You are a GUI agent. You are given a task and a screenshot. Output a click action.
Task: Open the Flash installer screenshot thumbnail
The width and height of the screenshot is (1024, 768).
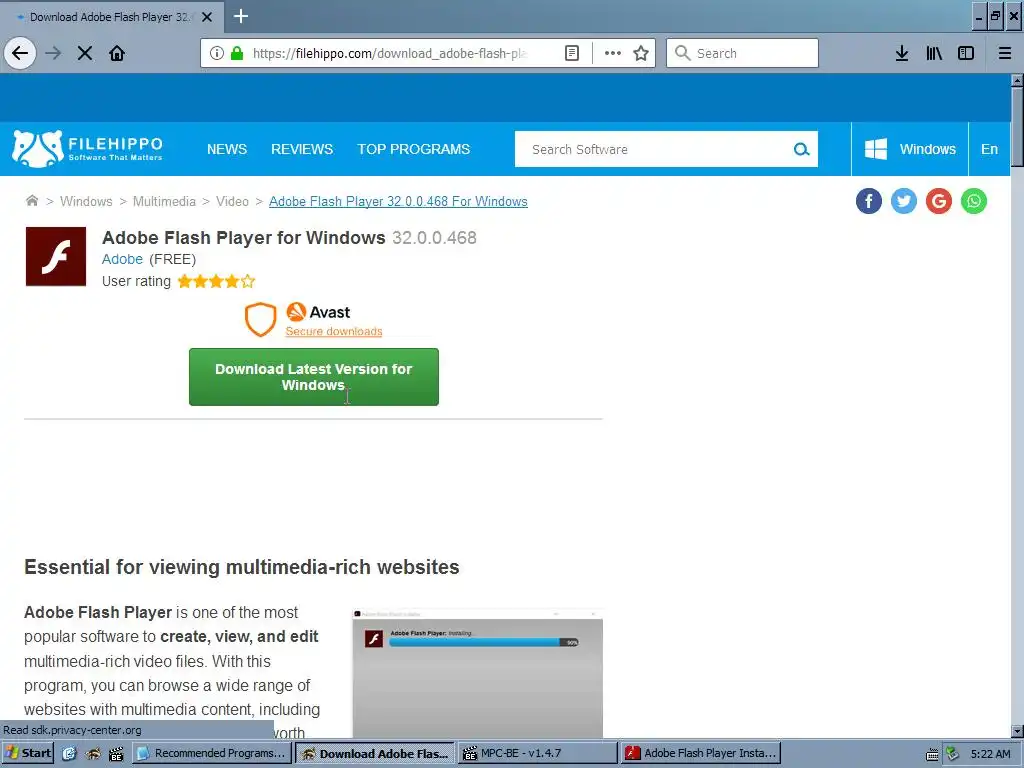pos(477,673)
